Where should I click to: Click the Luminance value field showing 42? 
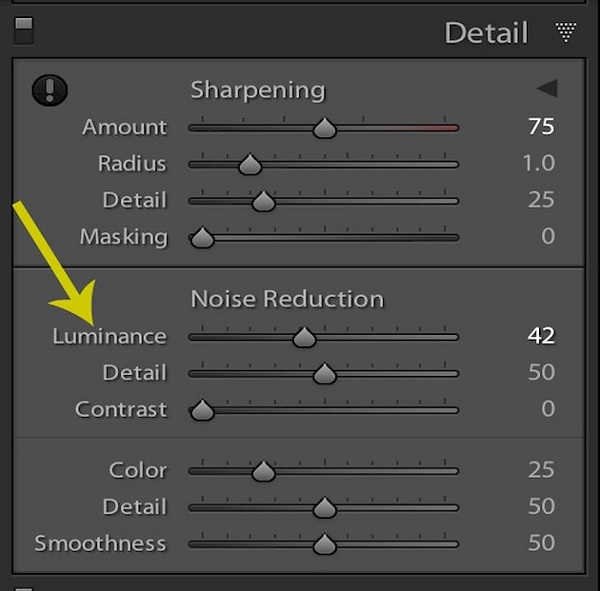[x=541, y=336]
